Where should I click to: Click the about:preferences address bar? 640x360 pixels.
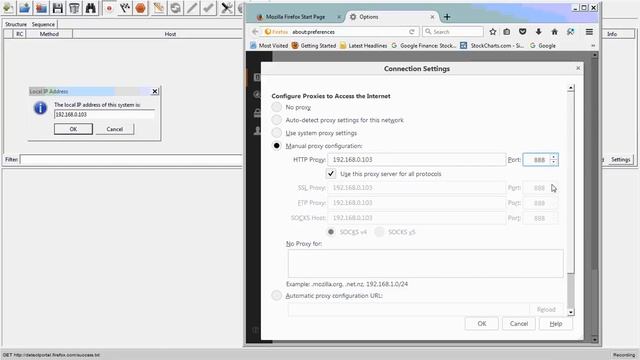click(341, 31)
